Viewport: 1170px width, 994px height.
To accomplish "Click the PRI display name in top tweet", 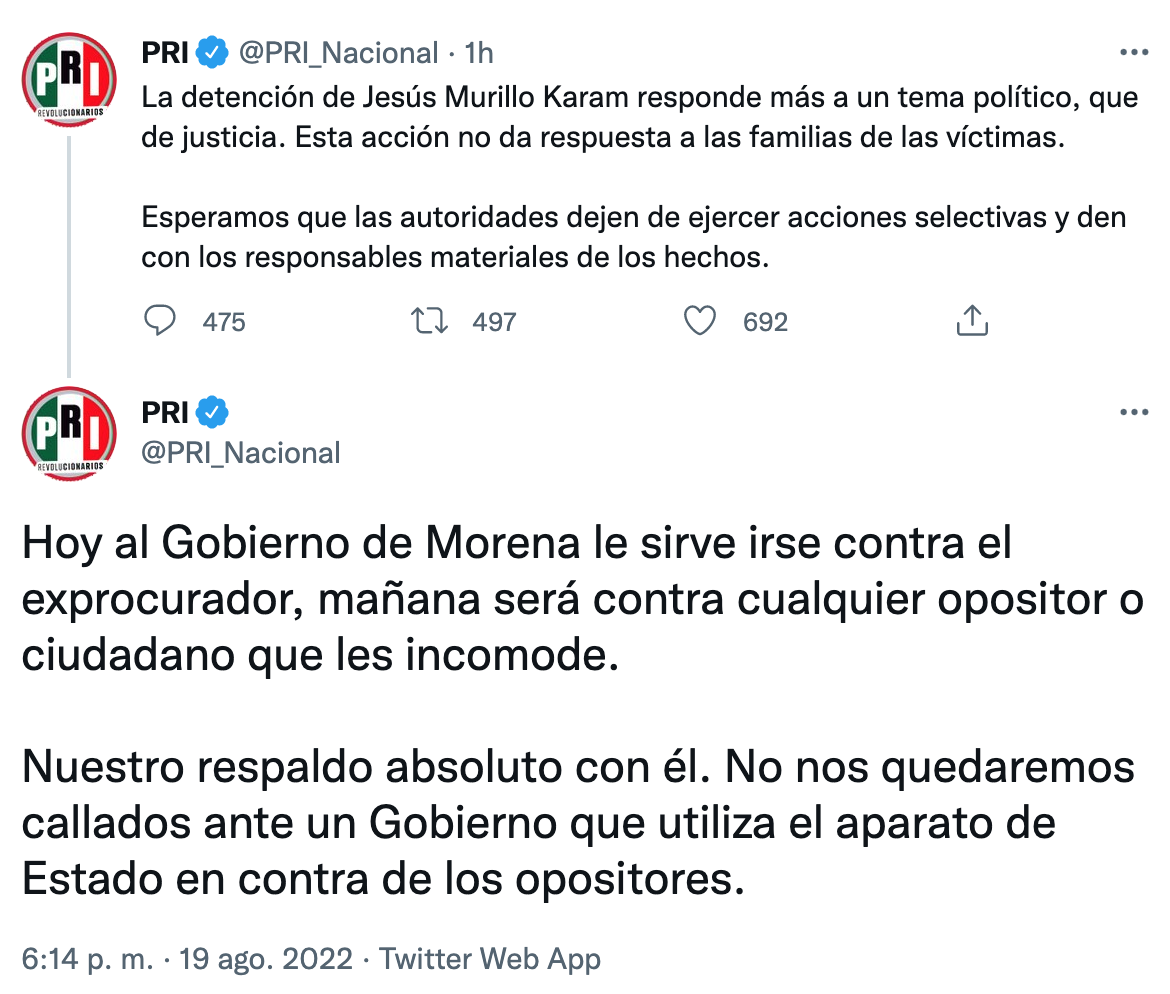I will pyautogui.click(x=165, y=52).
